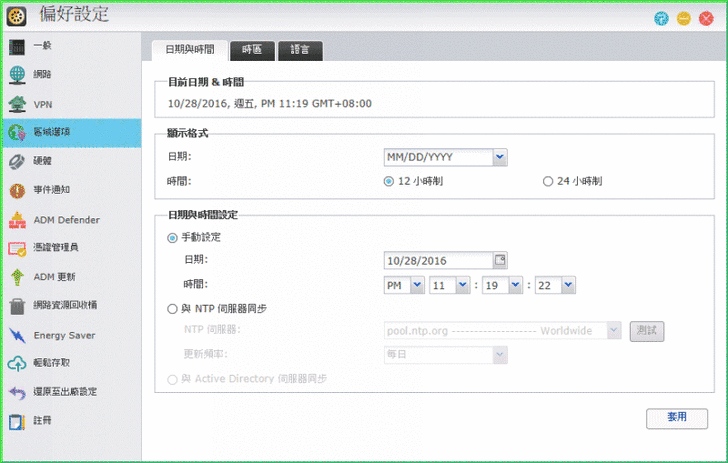
Task: Open the update frequency (每日) dropdown
Action: coord(500,355)
